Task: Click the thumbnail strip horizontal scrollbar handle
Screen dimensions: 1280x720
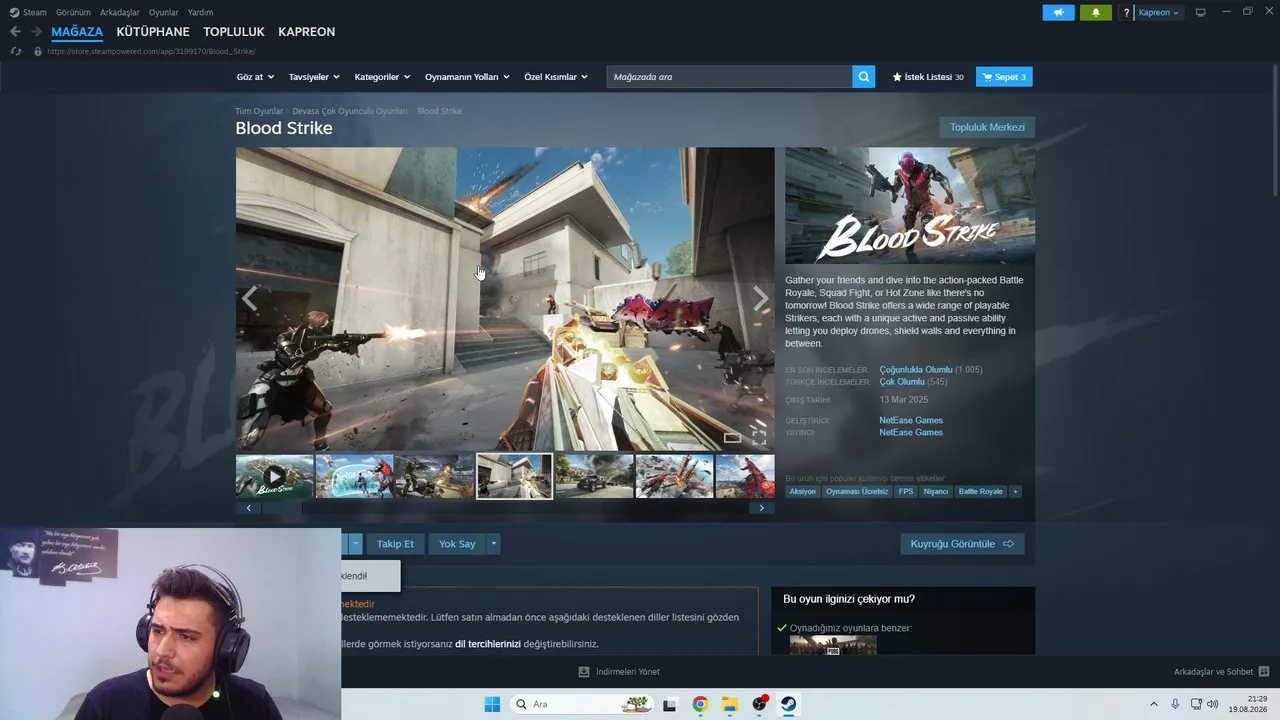Action: point(282,508)
